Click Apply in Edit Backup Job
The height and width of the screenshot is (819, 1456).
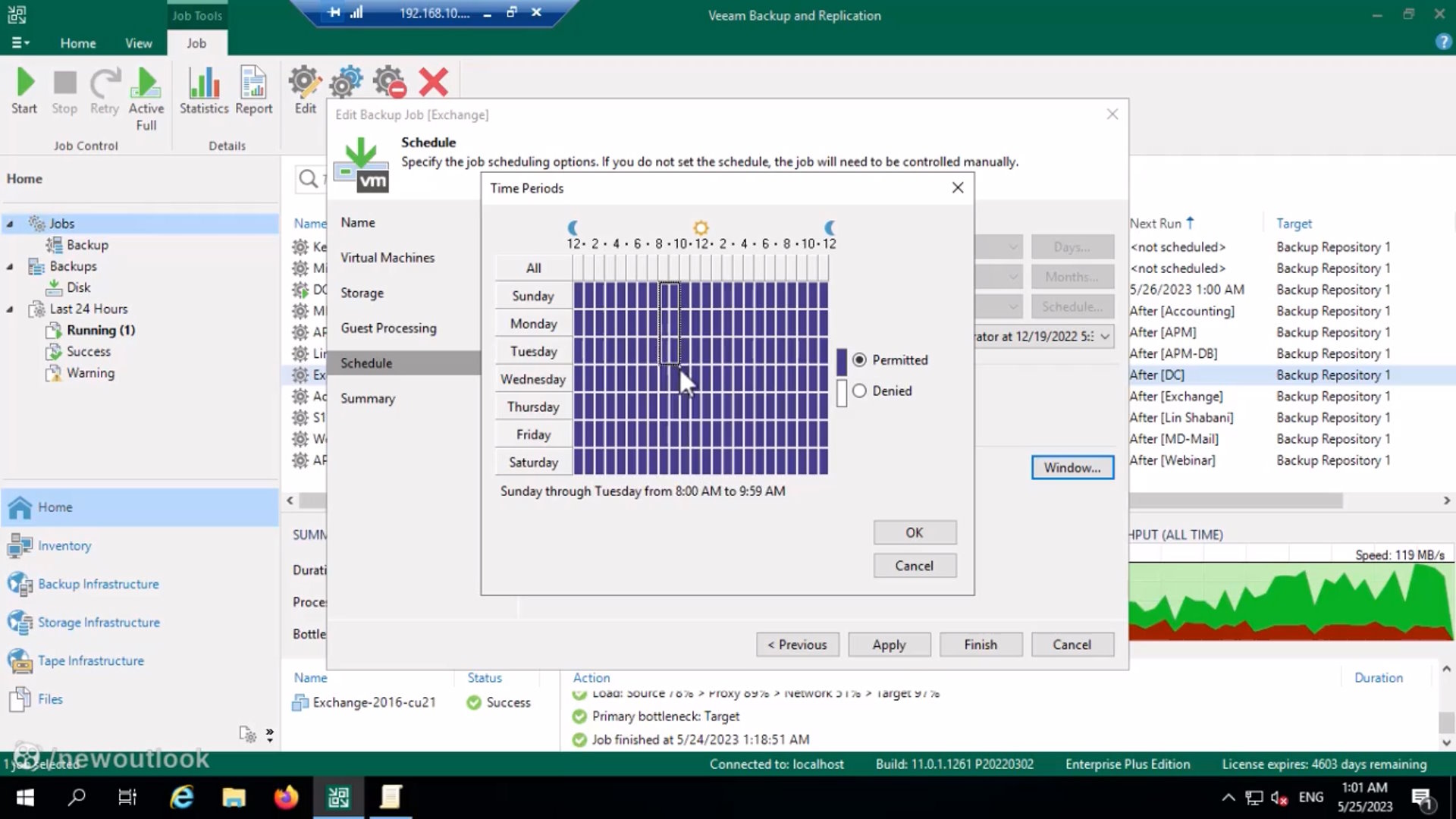pos(889,645)
